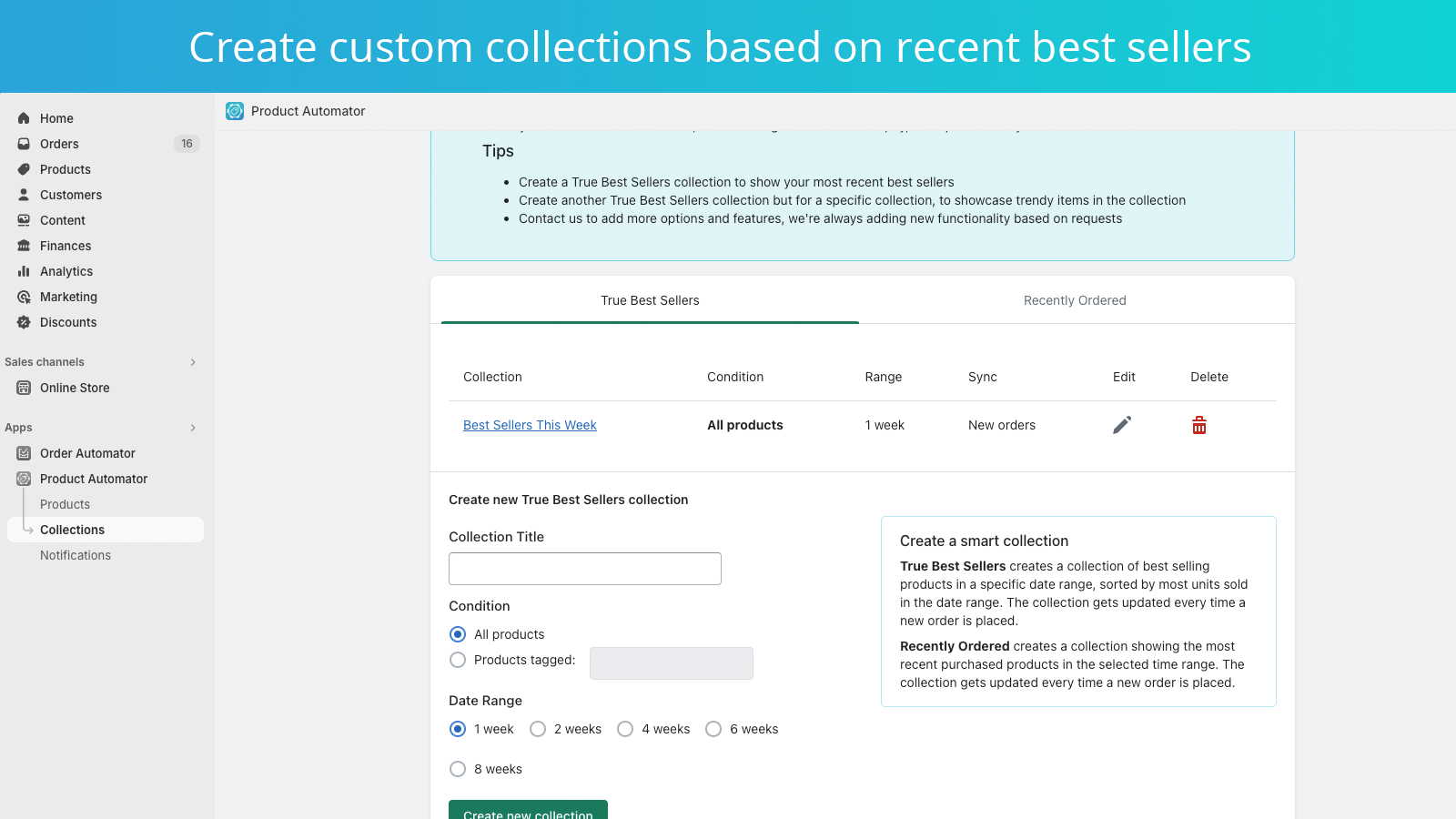Click the Discounts badge icon
The height and width of the screenshot is (819, 1456).
[x=24, y=322]
